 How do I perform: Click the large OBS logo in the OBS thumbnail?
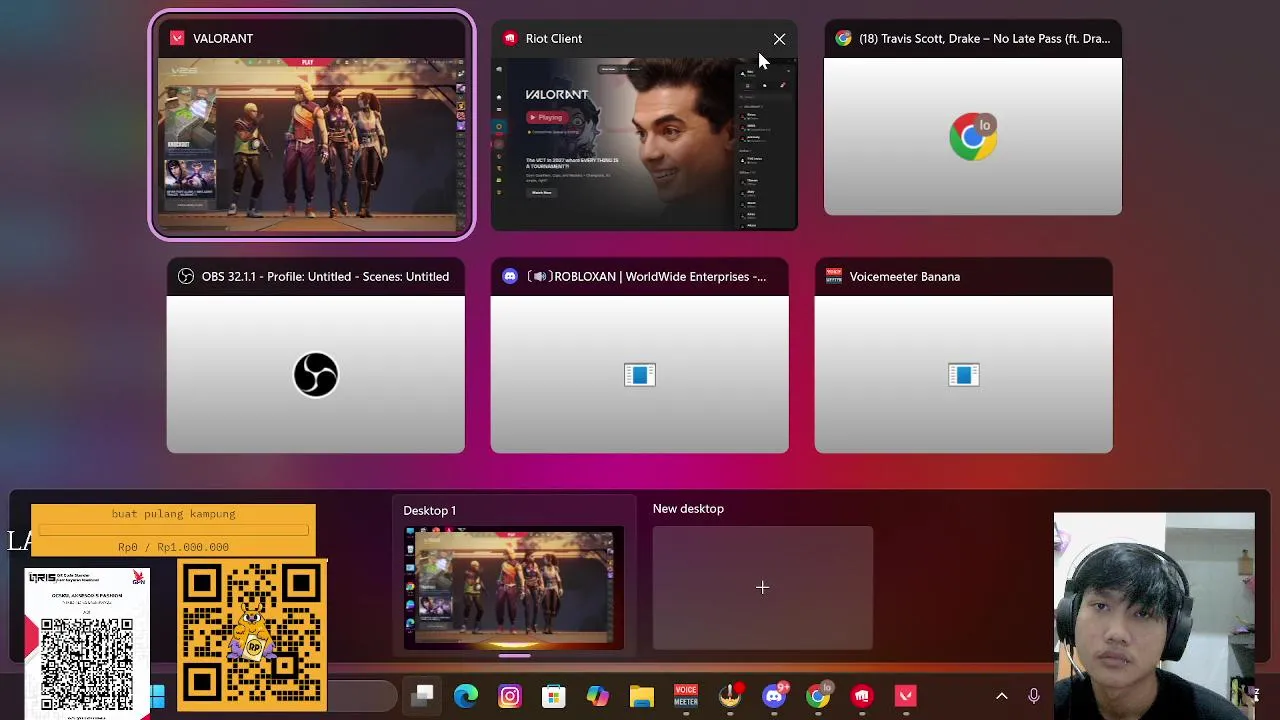tap(316, 375)
